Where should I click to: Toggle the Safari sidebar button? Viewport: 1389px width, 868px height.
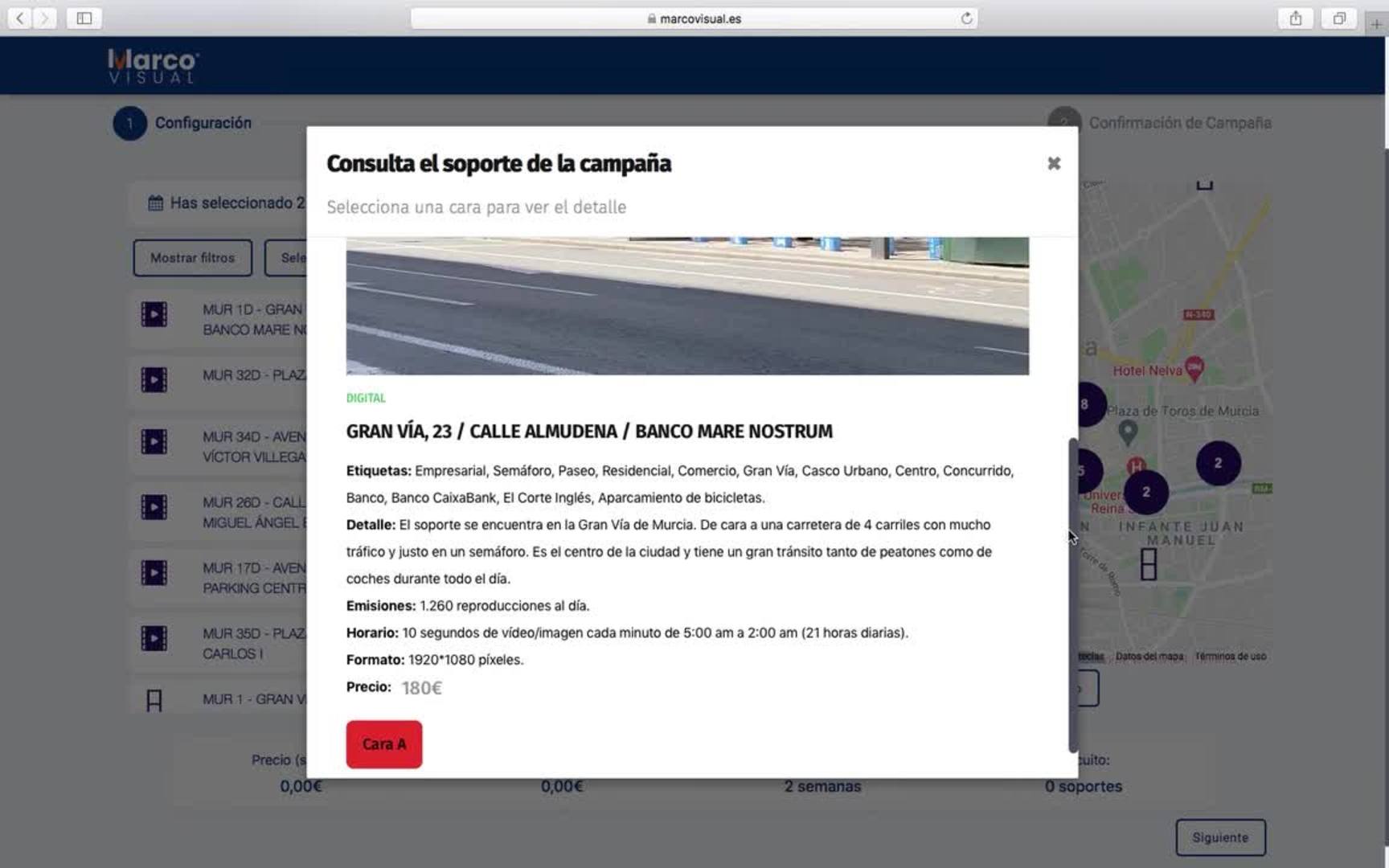pos(84,18)
